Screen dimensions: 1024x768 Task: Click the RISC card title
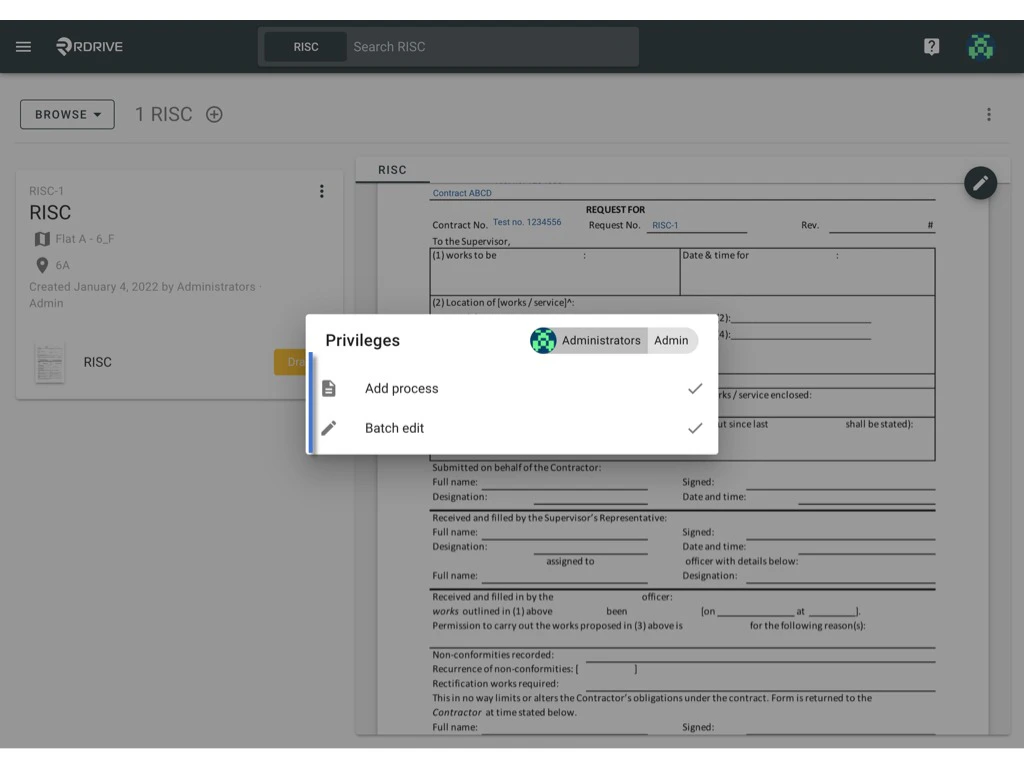click(x=50, y=213)
